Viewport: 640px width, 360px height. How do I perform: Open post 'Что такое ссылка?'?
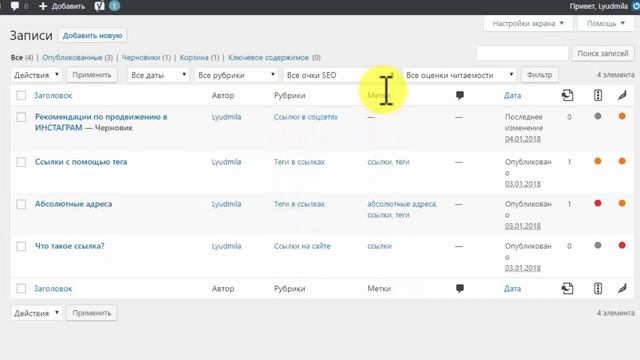click(70, 246)
